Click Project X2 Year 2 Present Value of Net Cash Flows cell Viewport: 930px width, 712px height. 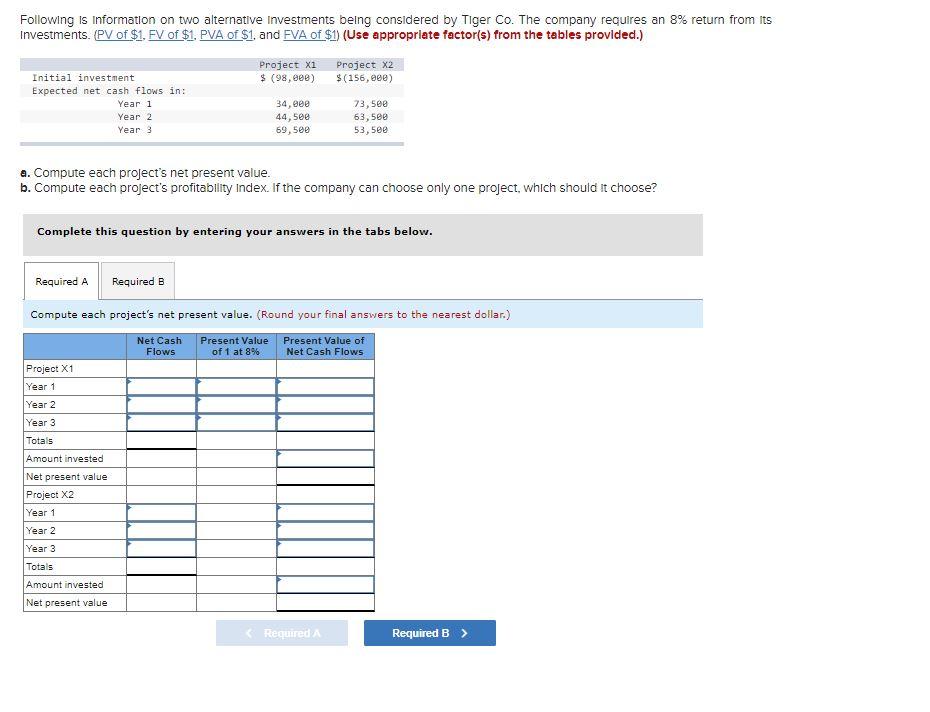(324, 531)
